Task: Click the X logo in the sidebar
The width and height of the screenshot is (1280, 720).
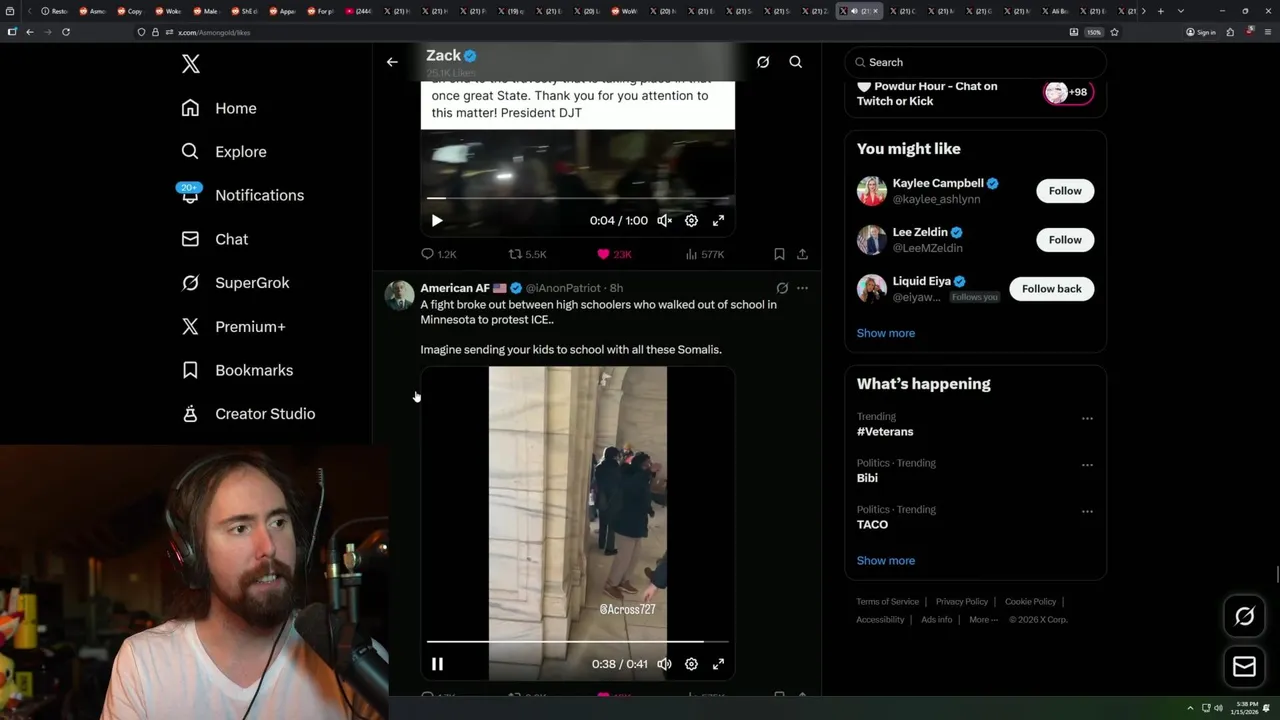Action: pyautogui.click(x=191, y=64)
